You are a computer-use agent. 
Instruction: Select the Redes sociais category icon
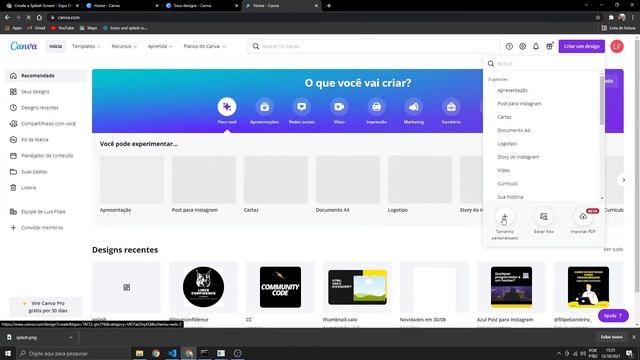(x=302, y=107)
